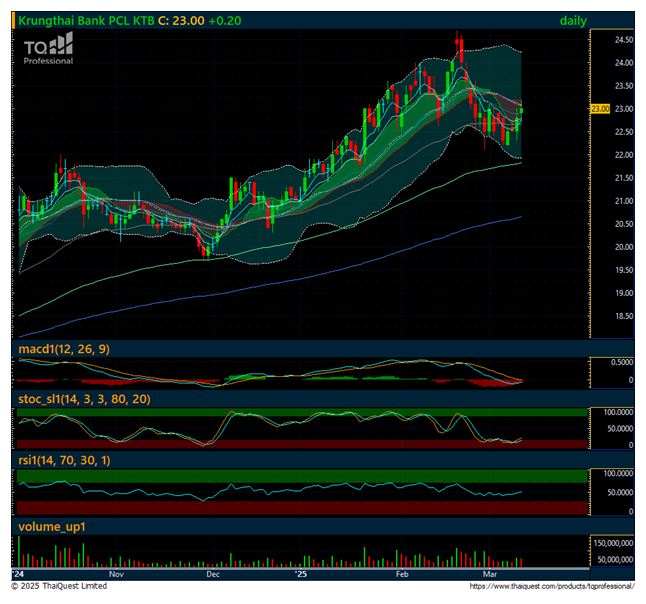Screen dimensions: 646x604
Task: Click the TQ Professional logo
Action: [x=48, y=49]
